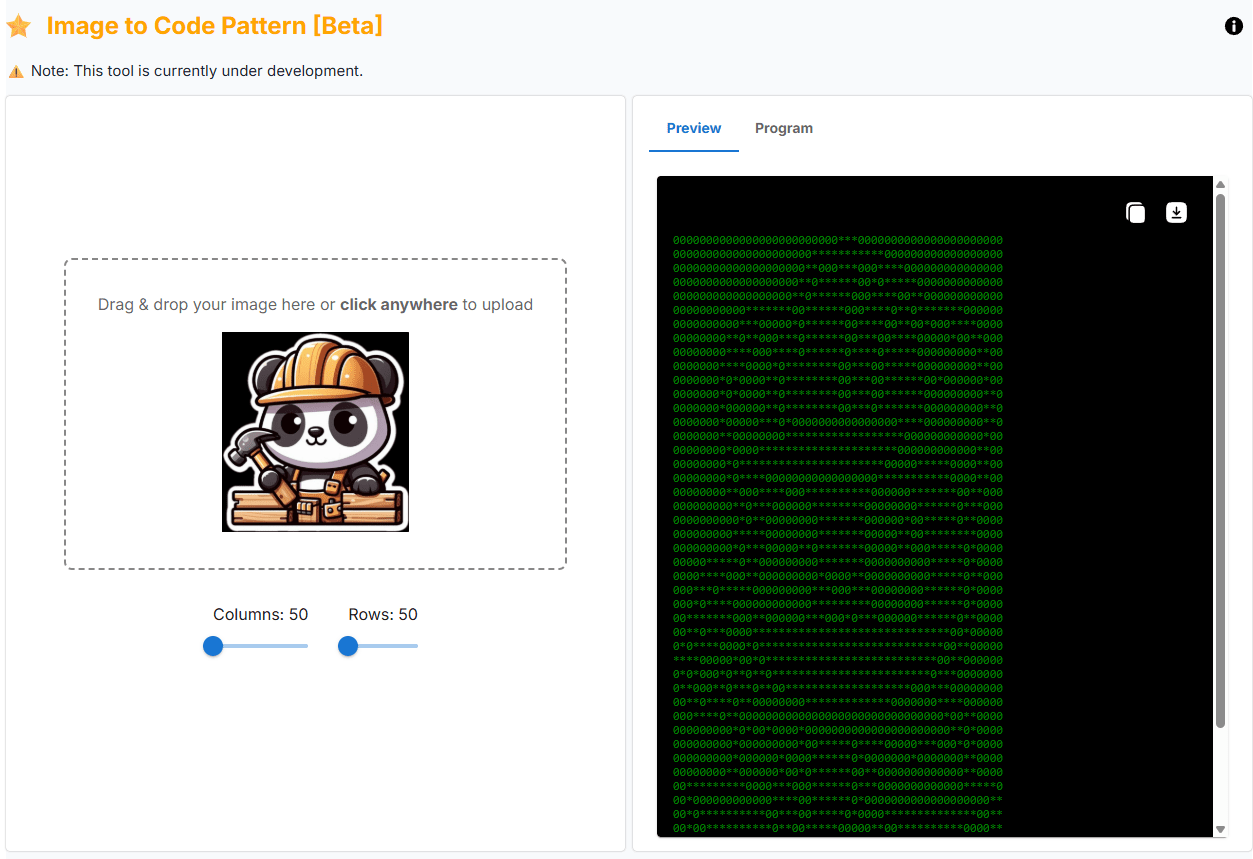
Task: Click the Rows slider handle
Action: pos(347,646)
